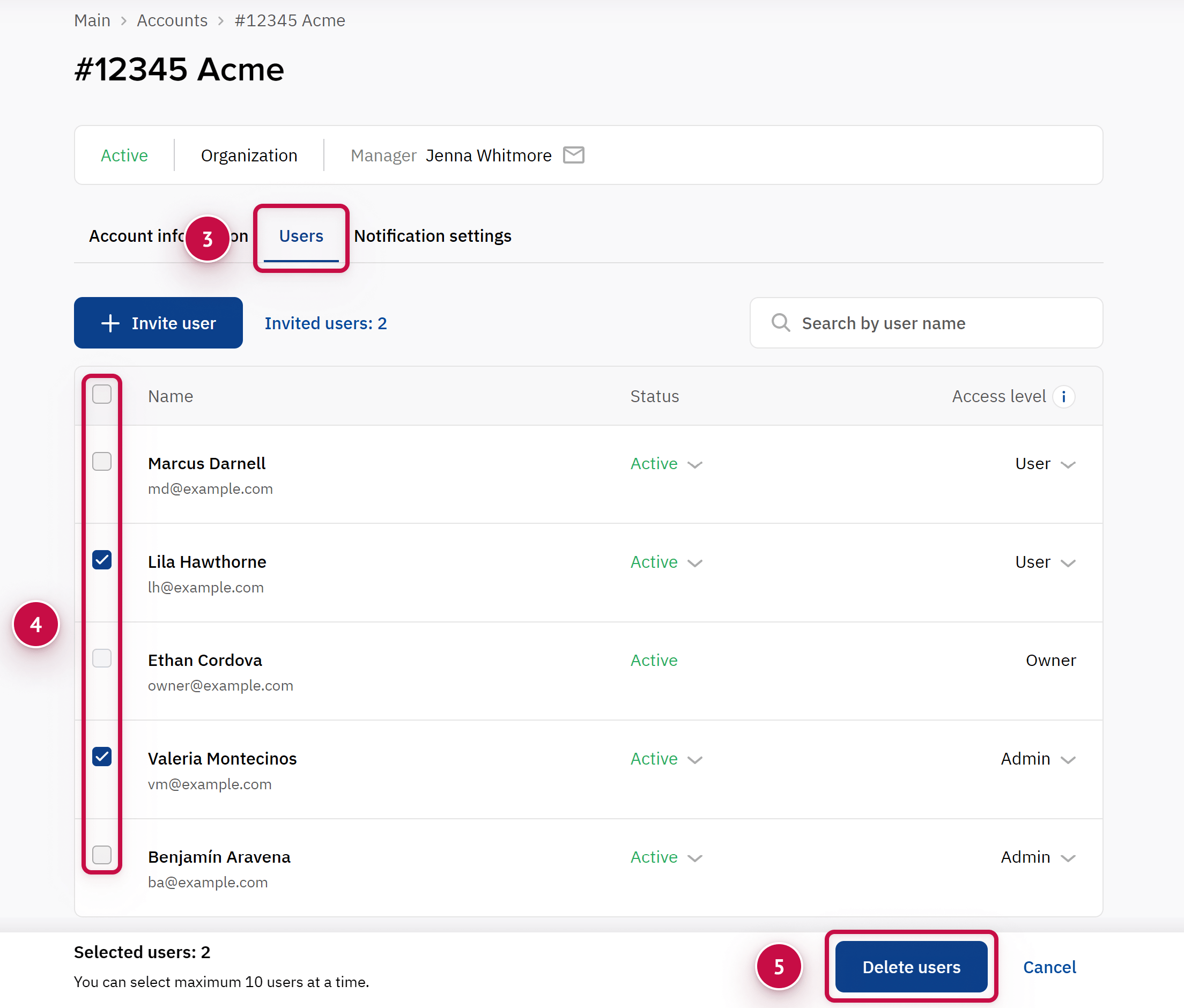1184x1008 pixels.
Task: Uncheck Lila Hawthorne's checkbox
Action: pyautogui.click(x=102, y=560)
